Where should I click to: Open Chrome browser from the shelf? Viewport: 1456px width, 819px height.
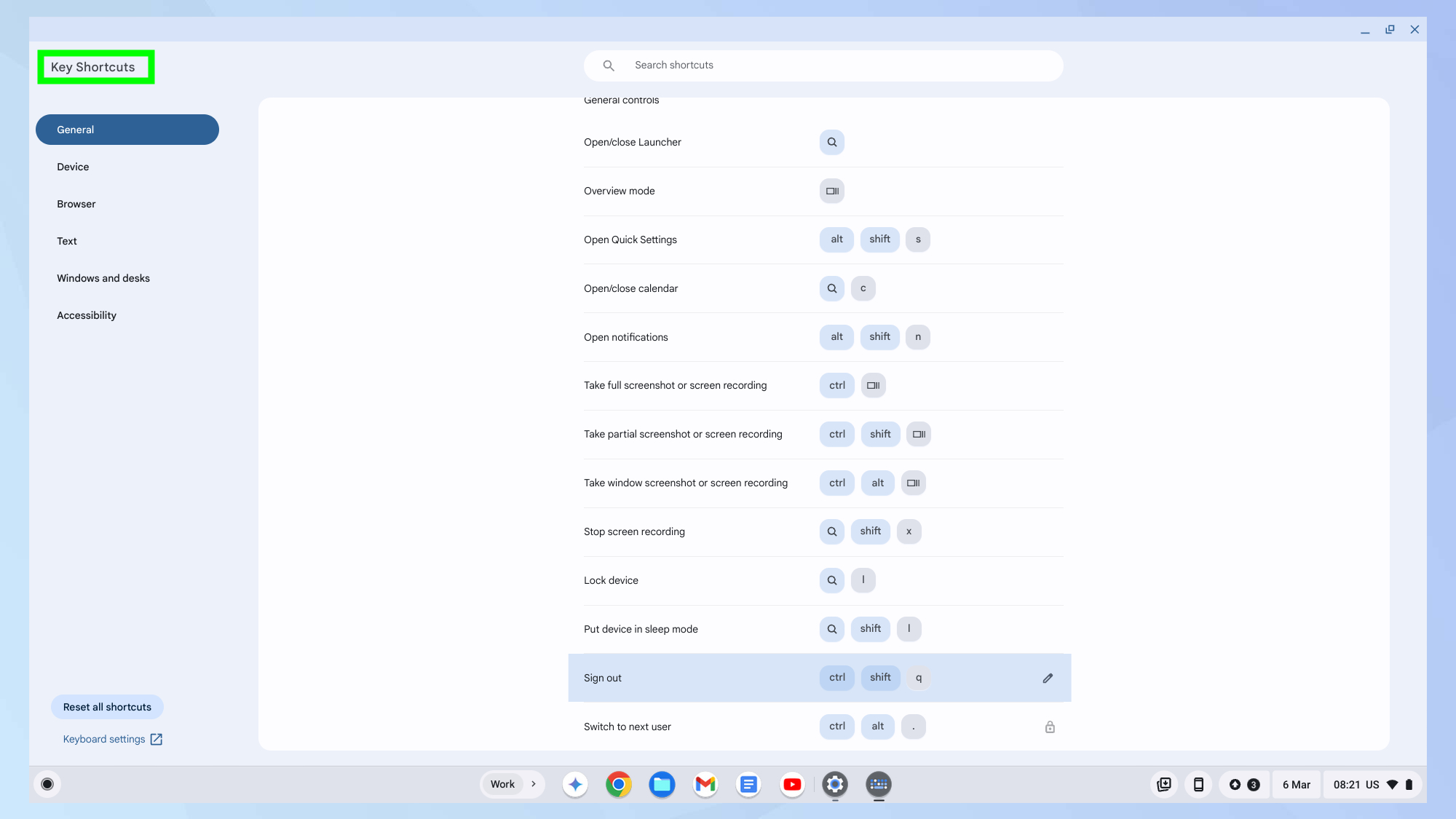pos(618,784)
